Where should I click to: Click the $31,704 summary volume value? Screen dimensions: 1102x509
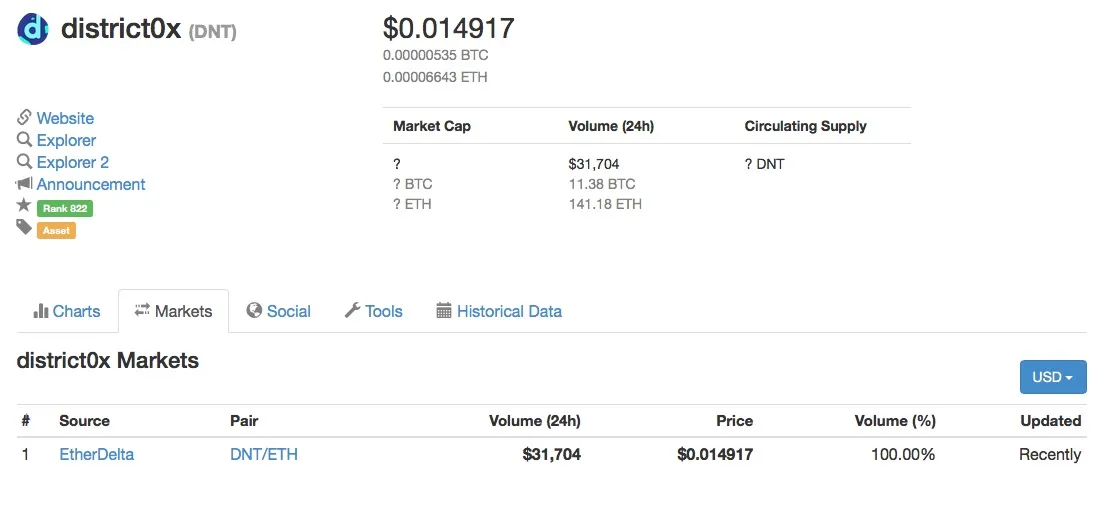coord(594,164)
